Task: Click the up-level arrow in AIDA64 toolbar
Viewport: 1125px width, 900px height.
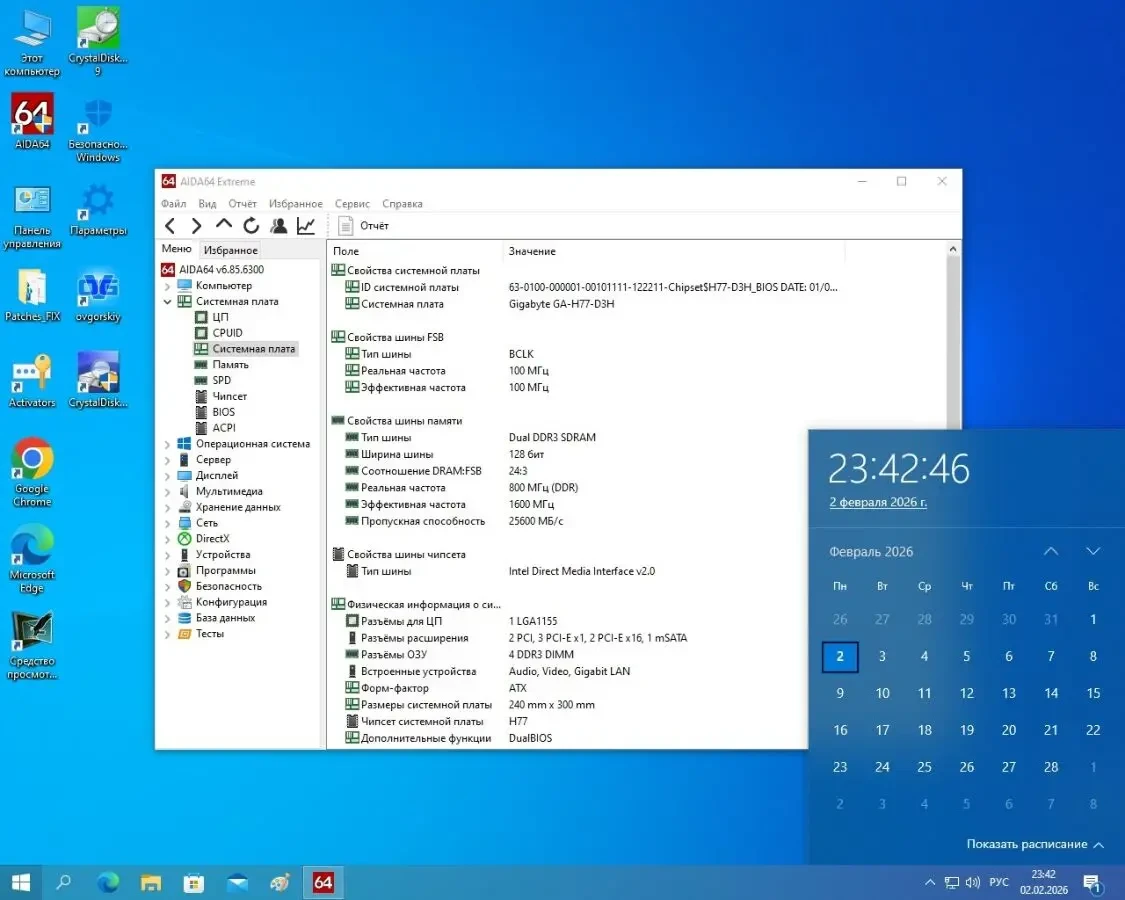Action: 224,225
